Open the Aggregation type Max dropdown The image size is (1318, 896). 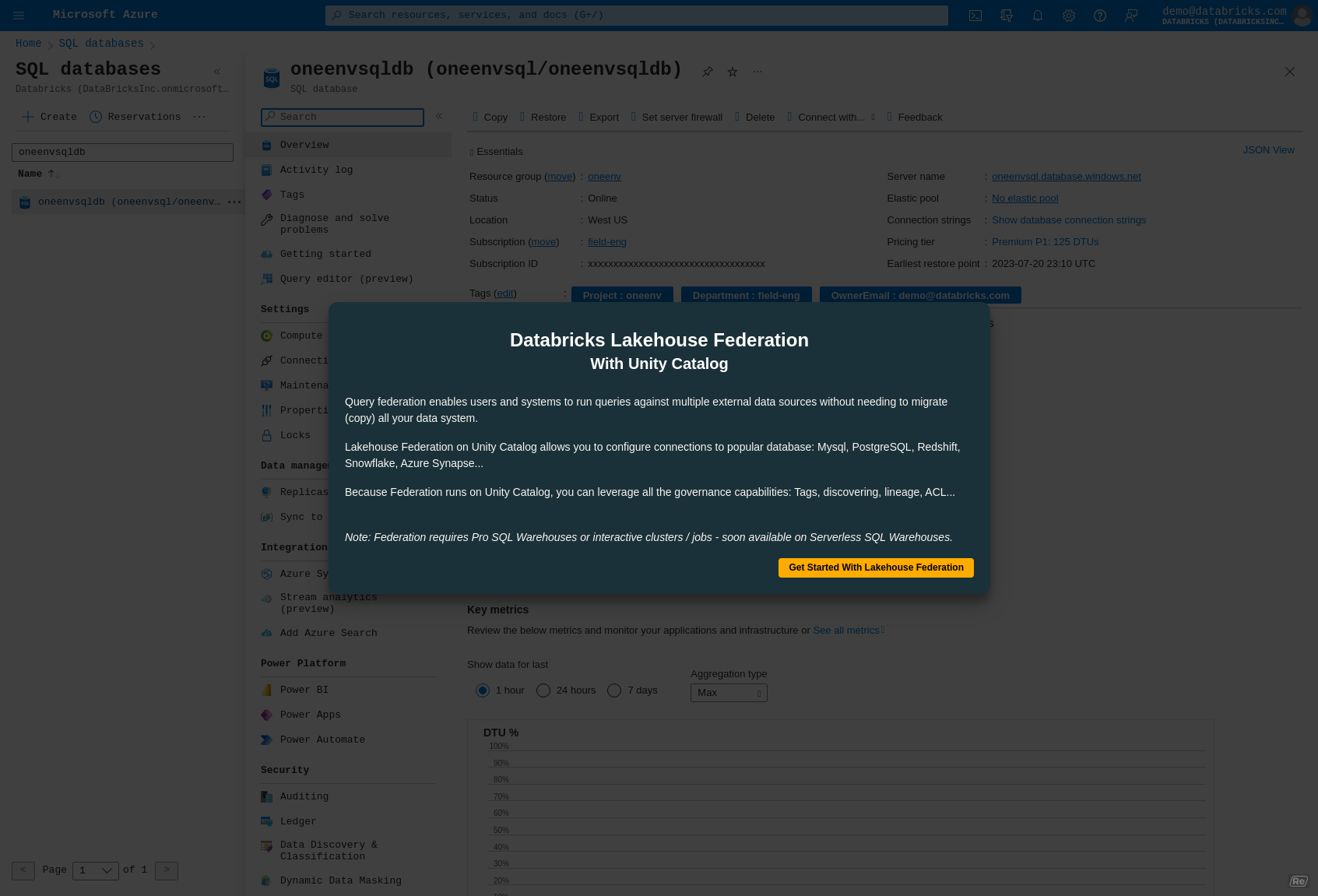click(x=728, y=693)
